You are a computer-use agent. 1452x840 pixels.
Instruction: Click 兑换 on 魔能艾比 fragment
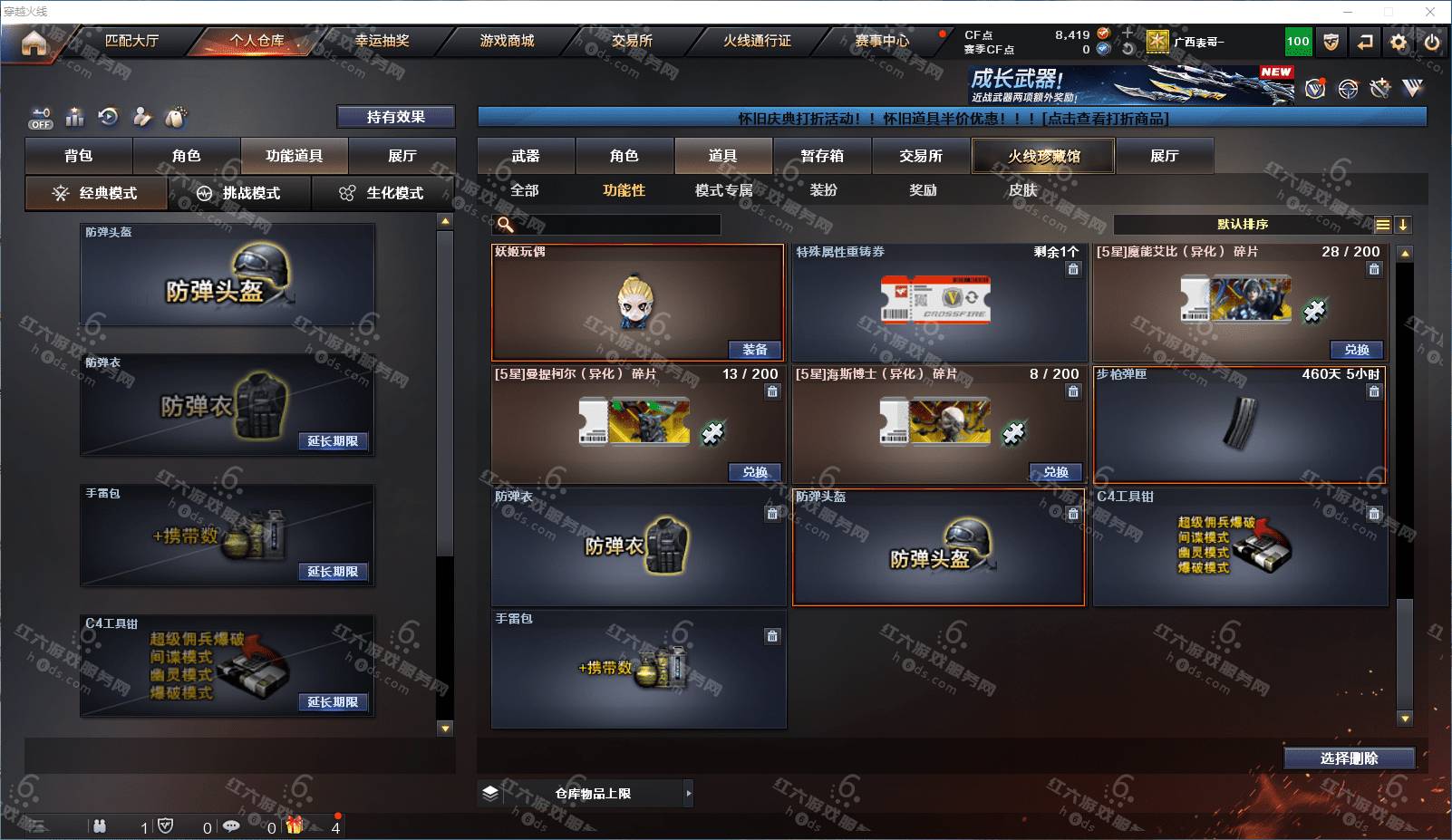click(x=1357, y=350)
